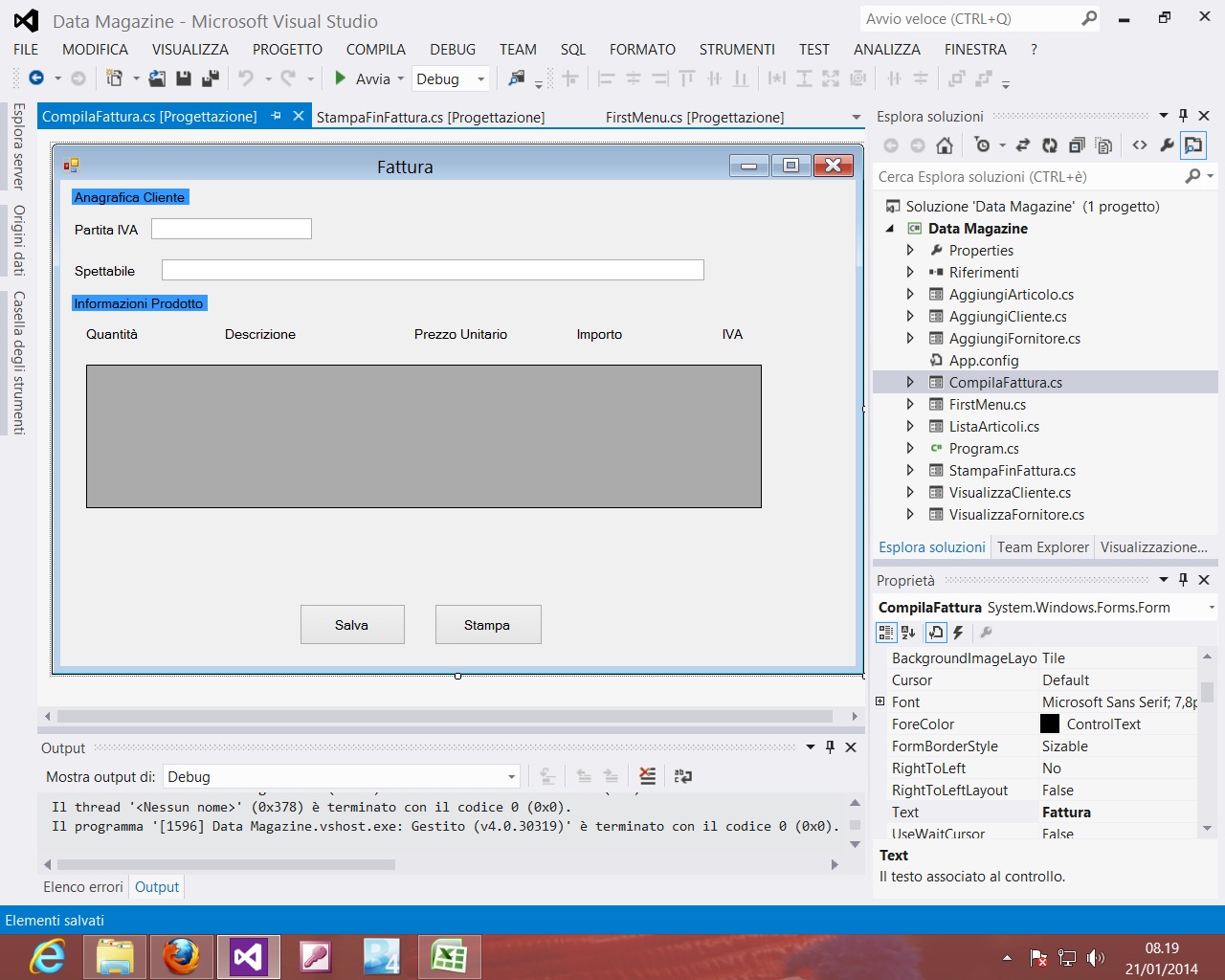Click the Avvio veloce search box

click(x=968, y=18)
